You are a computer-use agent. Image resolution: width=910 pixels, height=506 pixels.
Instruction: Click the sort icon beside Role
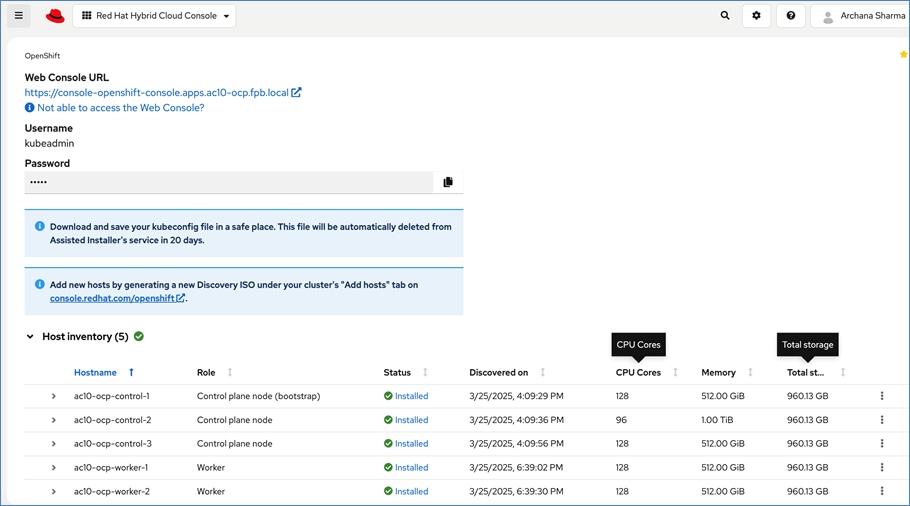tap(230, 373)
